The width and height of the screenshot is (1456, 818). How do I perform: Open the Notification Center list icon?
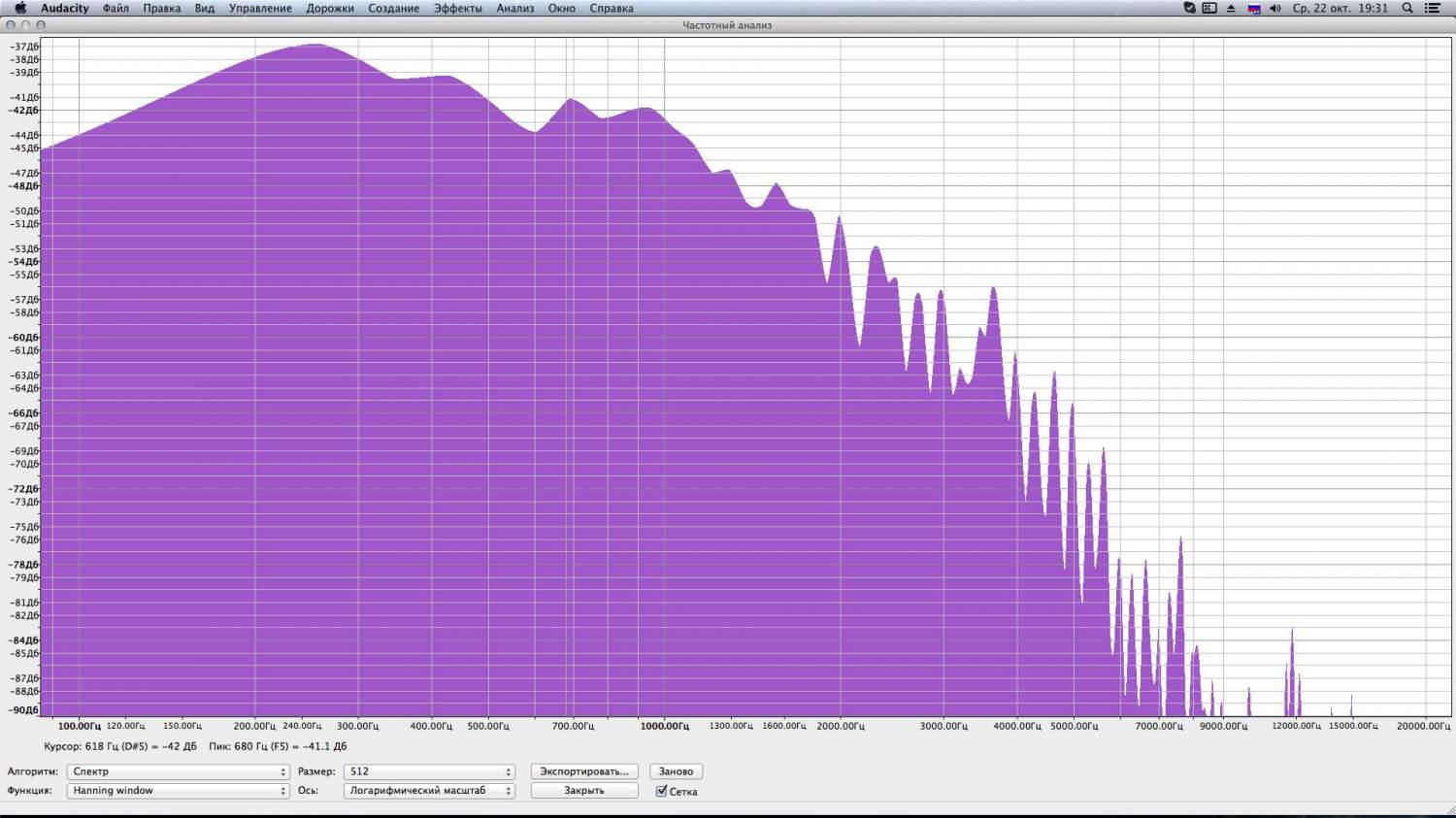[x=1433, y=8]
